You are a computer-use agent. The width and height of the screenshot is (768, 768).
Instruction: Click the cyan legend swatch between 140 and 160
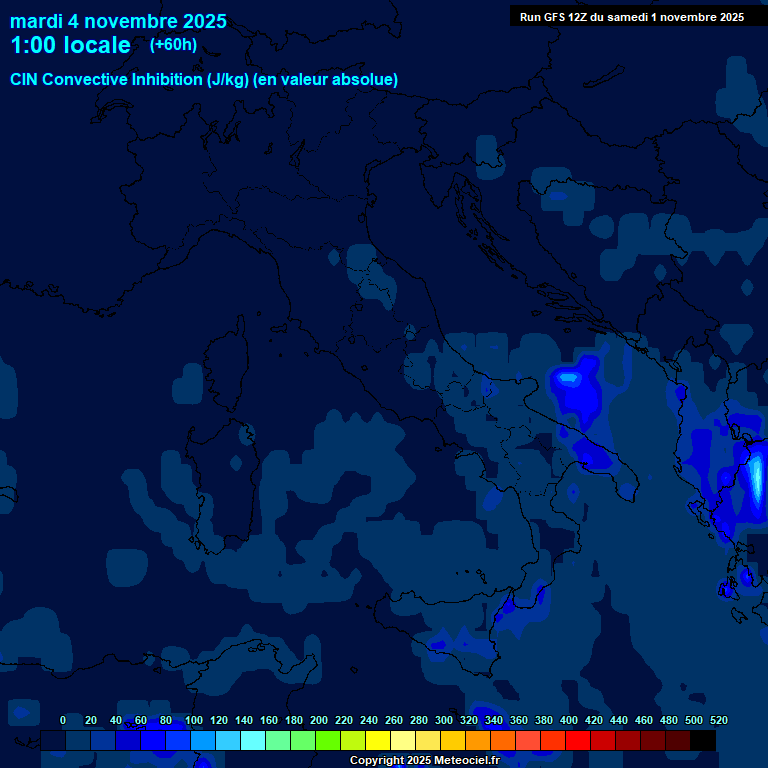pyautogui.click(x=253, y=741)
